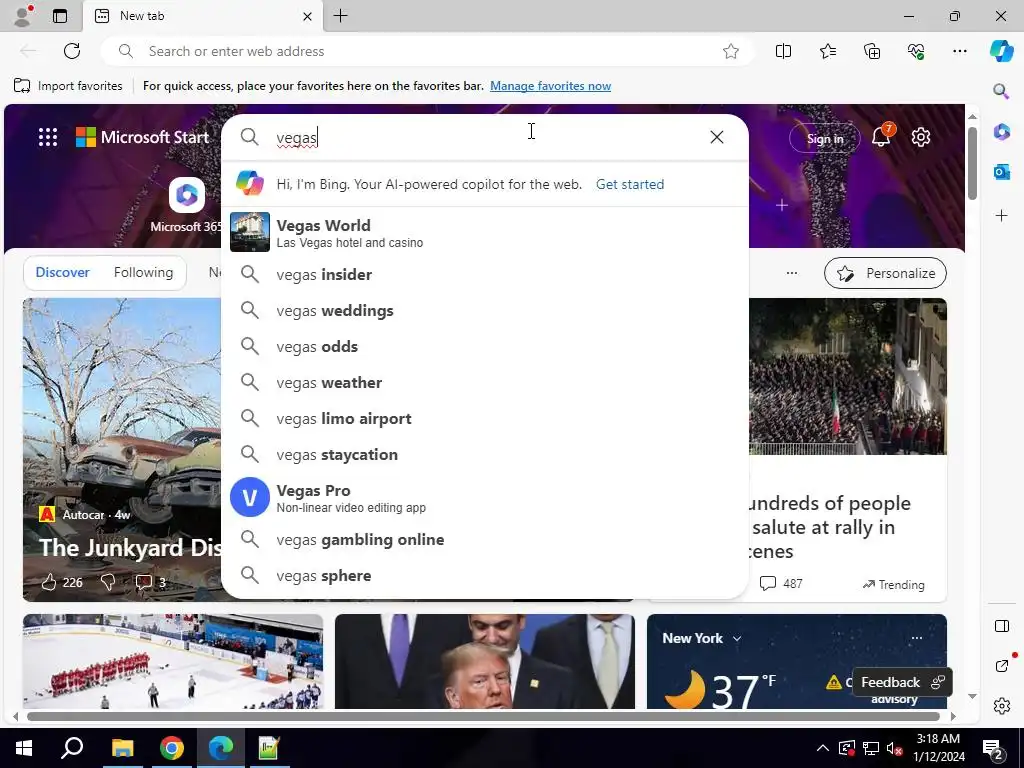Open comments on rally article (487)
This screenshot has height=768, width=1024.
(781, 583)
